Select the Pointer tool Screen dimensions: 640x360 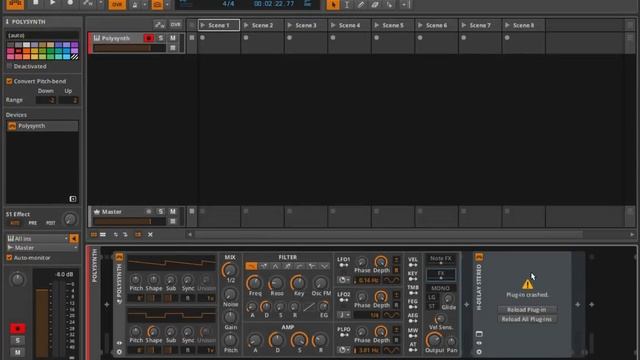point(333,4)
